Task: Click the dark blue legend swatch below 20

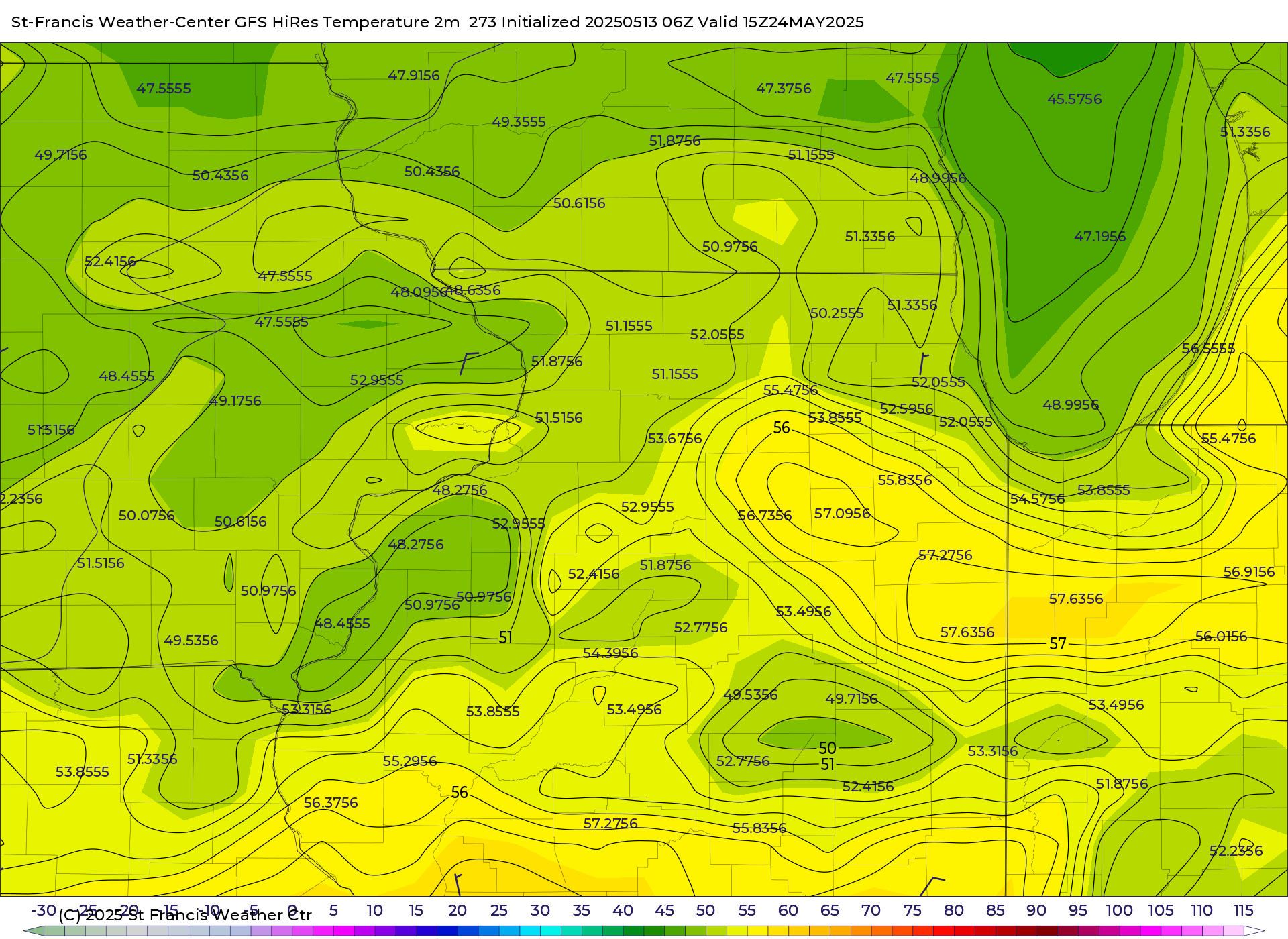Action: [x=447, y=931]
